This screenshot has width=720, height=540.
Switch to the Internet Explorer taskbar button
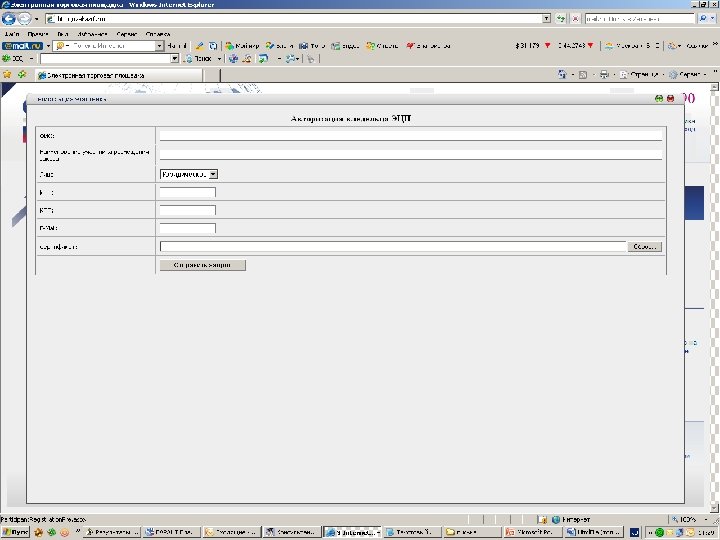click(x=352, y=532)
